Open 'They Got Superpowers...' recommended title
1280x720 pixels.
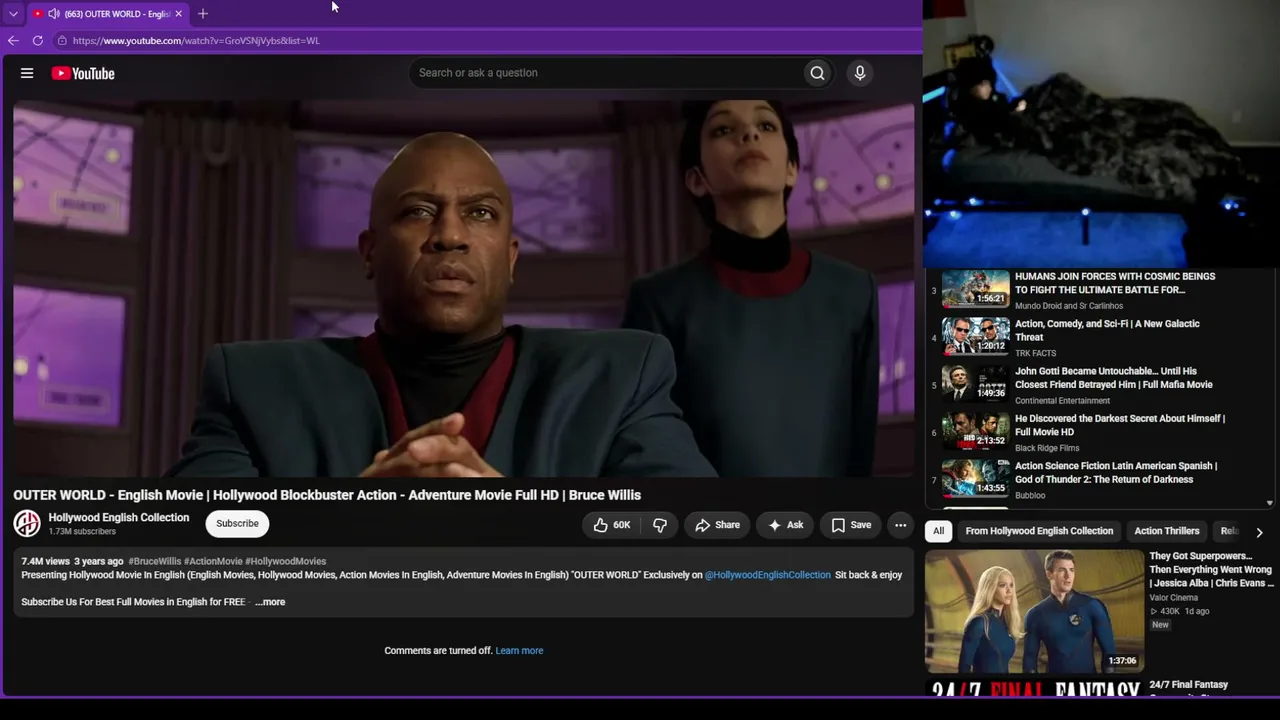pyautogui.click(x=1211, y=569)
